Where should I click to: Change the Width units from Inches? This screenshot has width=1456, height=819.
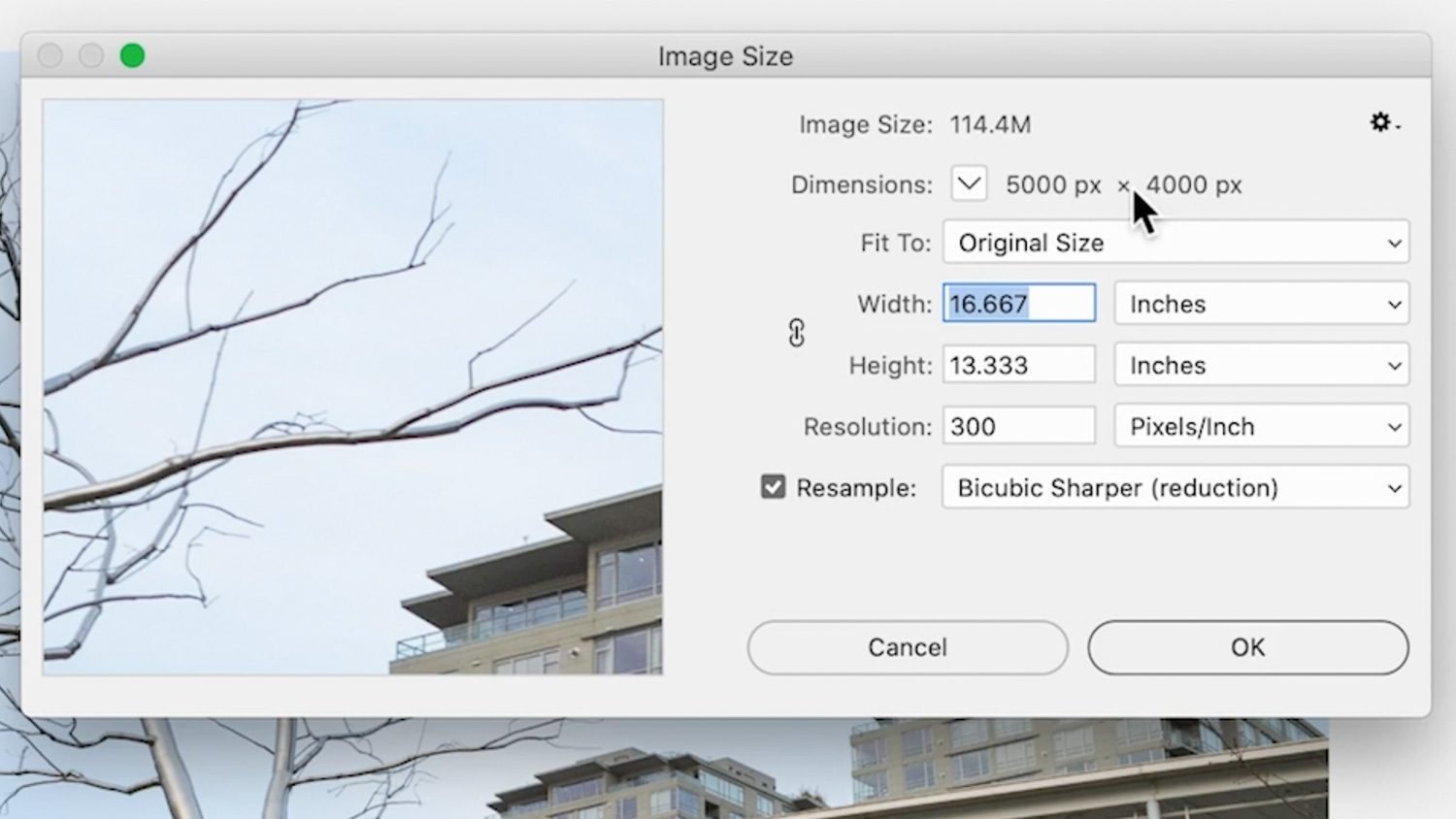1260,303
